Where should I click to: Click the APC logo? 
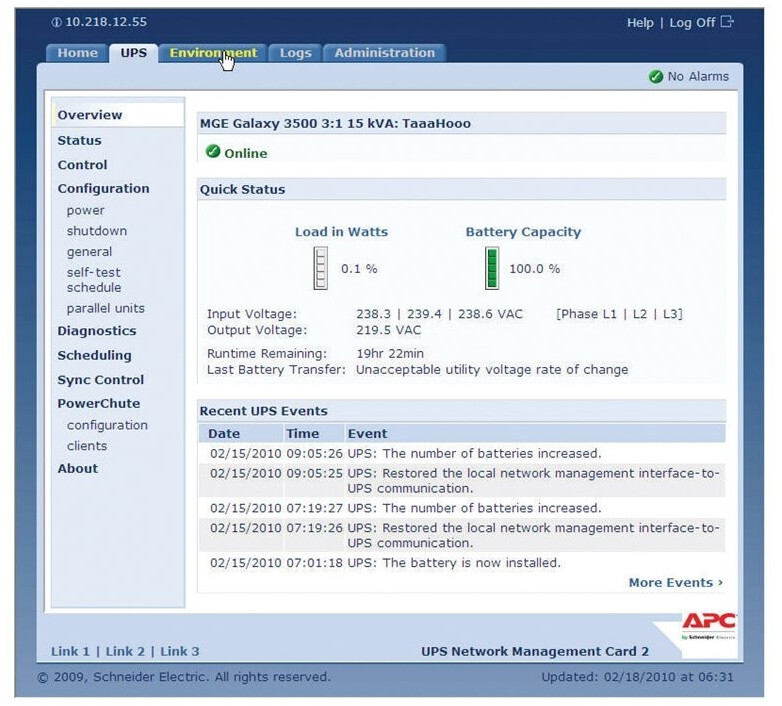click(x=708, y=625)
